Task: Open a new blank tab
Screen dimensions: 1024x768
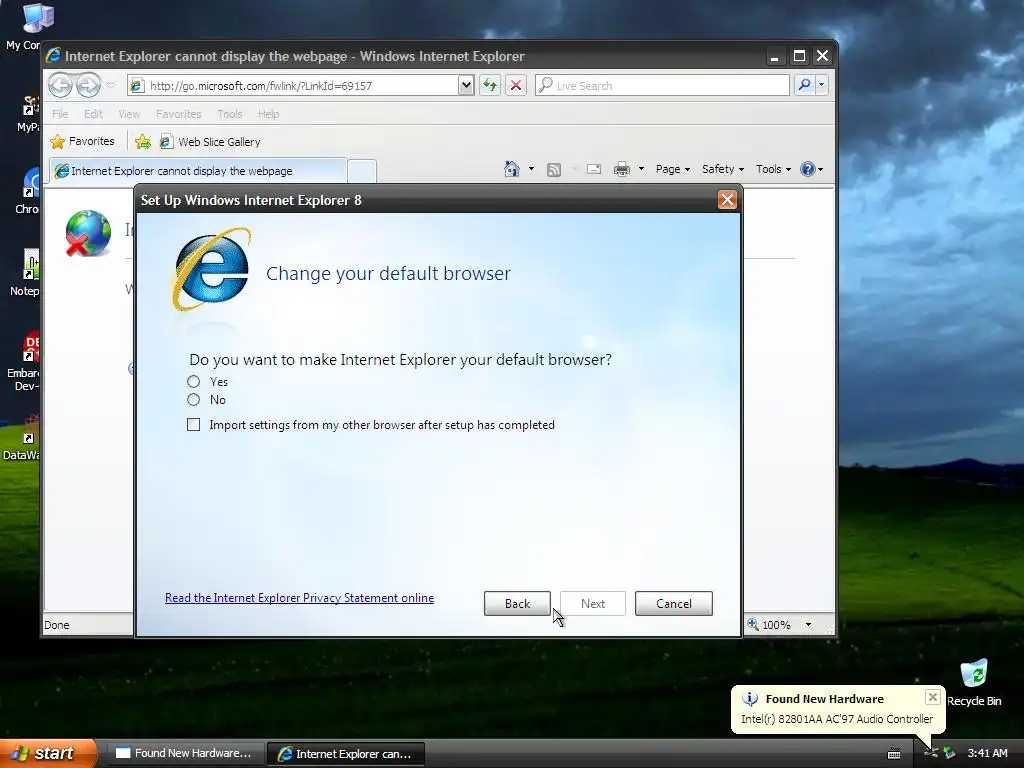Action: (362, 171)
